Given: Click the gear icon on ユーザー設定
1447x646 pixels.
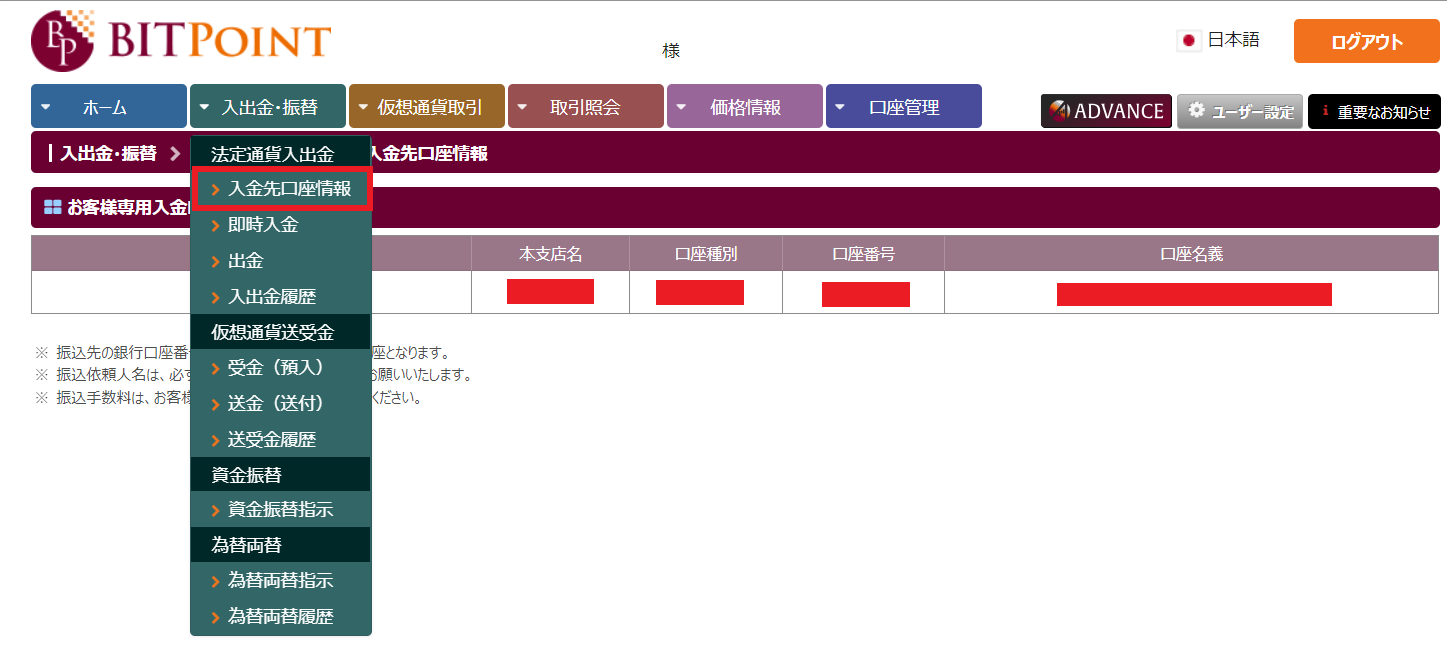Looking at the screenshot, I should pos(1196,110).
